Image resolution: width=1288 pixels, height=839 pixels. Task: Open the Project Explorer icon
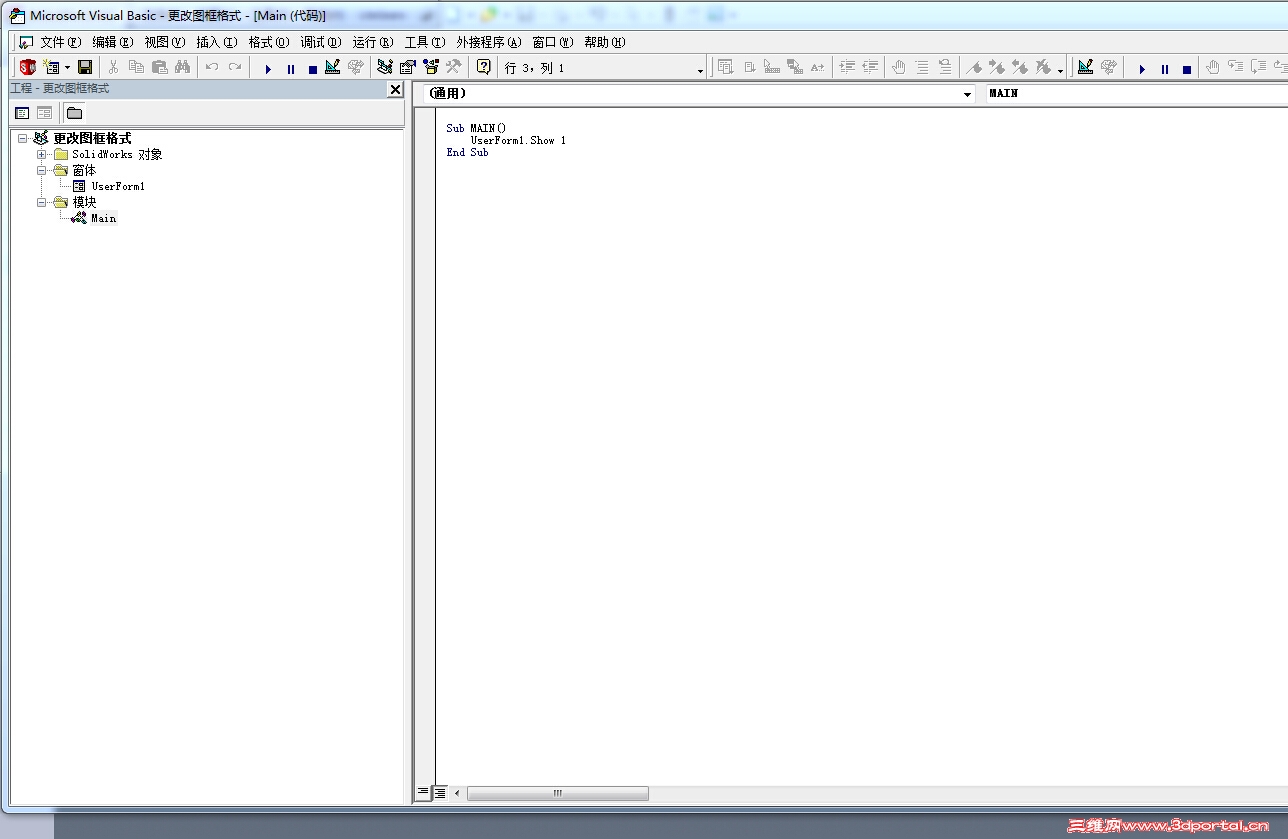pos(385,67)
